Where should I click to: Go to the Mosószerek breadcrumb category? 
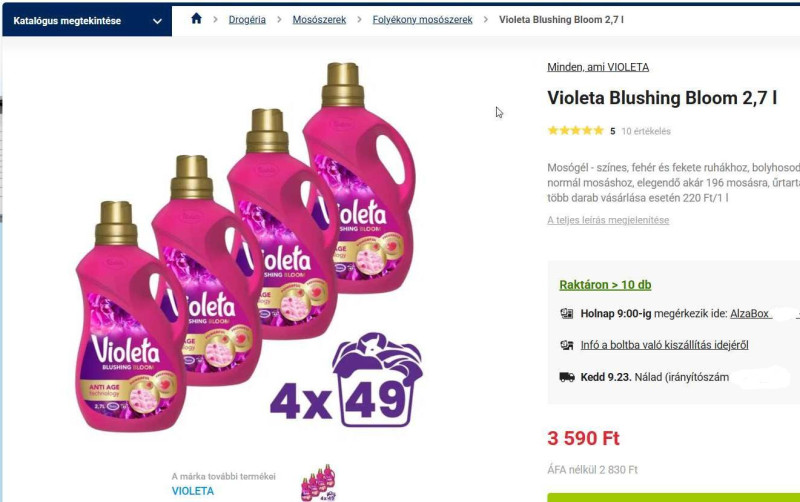point(319,20)
